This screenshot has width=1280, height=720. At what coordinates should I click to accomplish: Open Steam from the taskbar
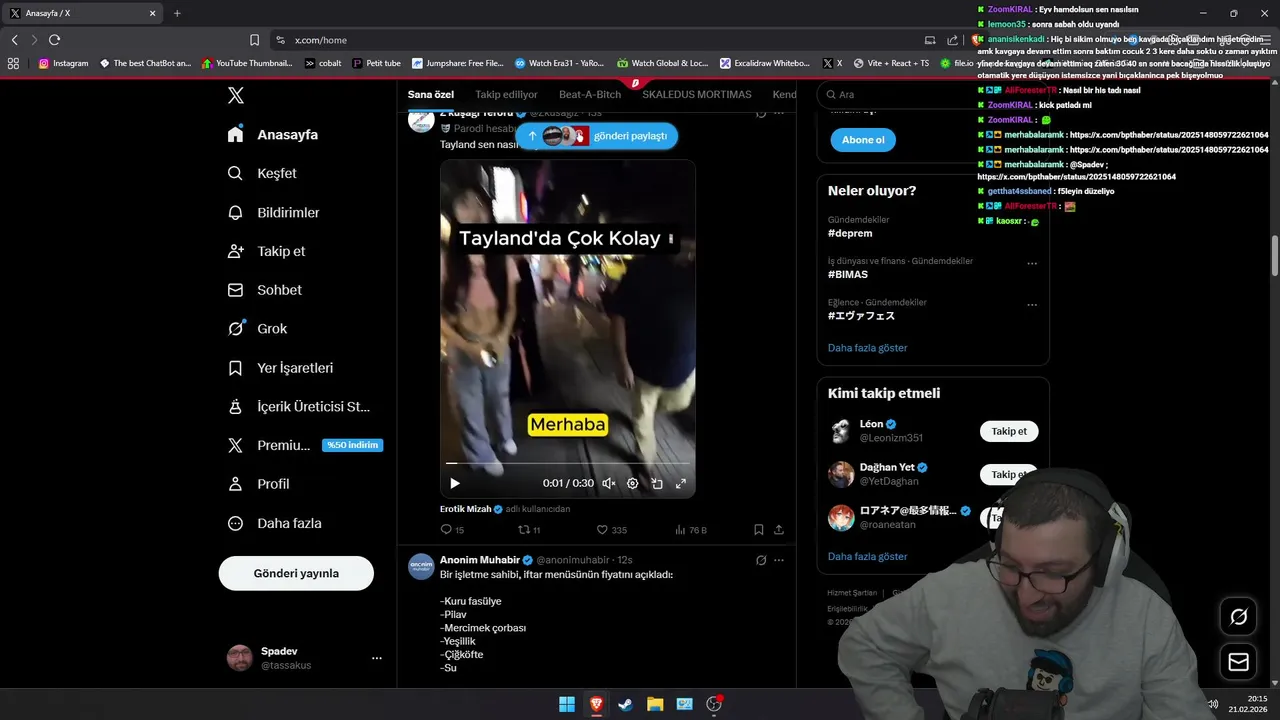click(625, 704)
